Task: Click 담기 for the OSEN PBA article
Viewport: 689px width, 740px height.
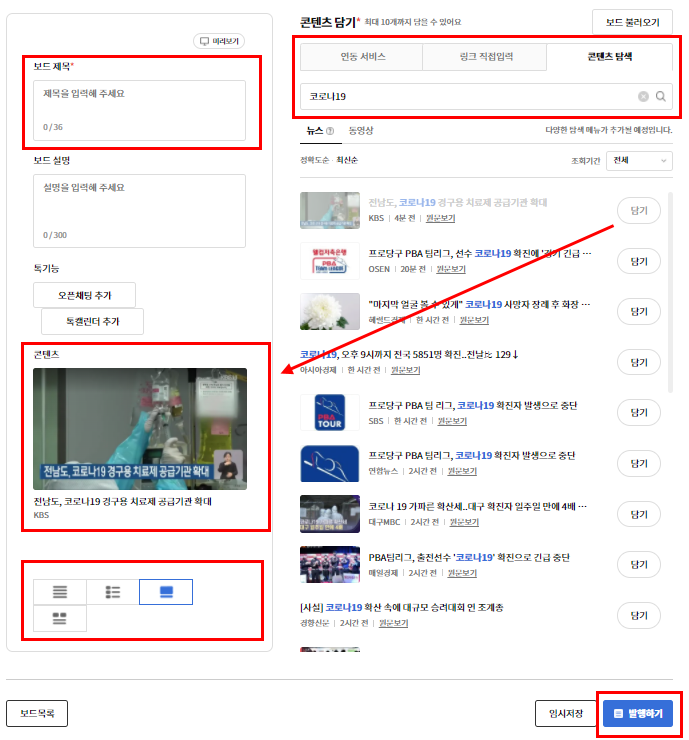Action: [x=639, y=261]
